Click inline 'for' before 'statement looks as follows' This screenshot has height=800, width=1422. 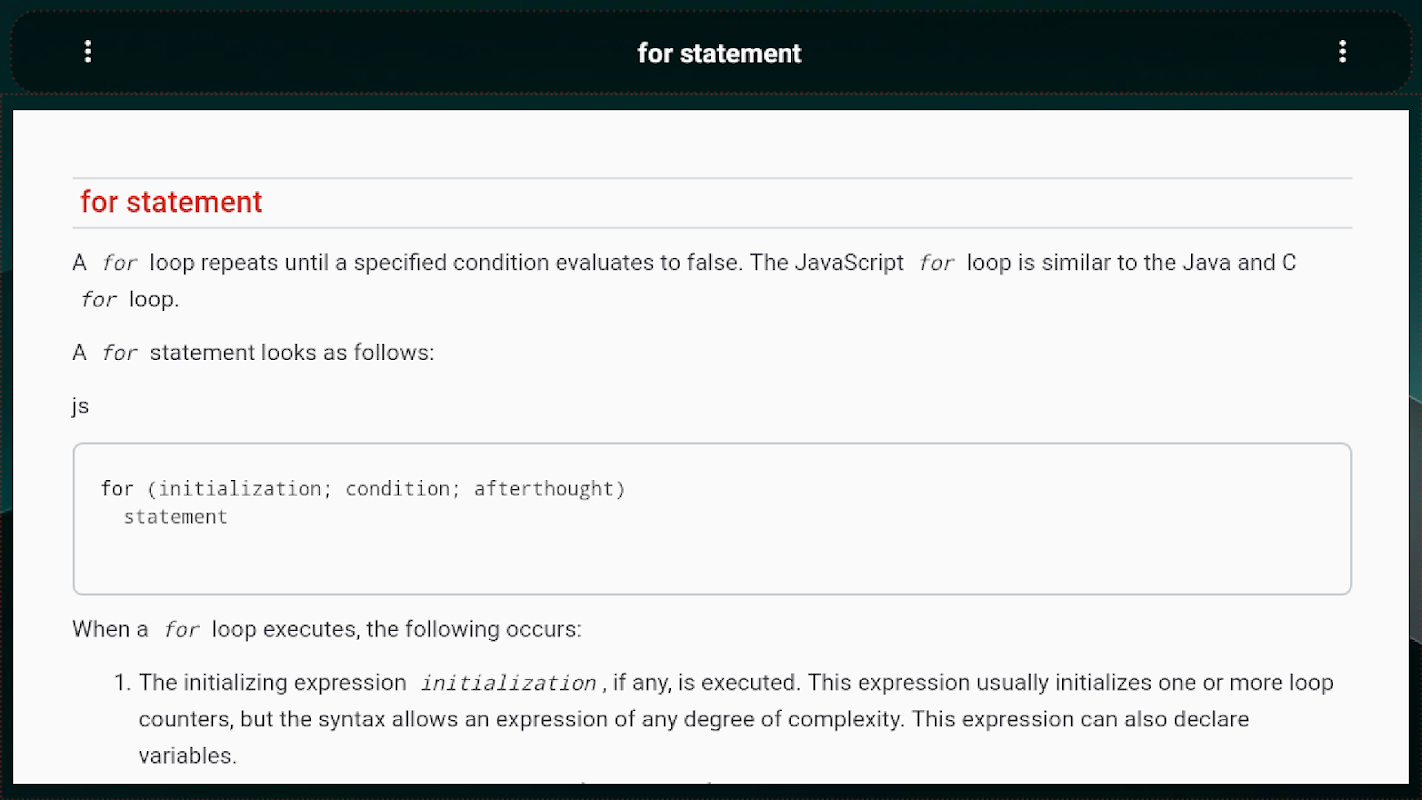(x=119, y=354)
